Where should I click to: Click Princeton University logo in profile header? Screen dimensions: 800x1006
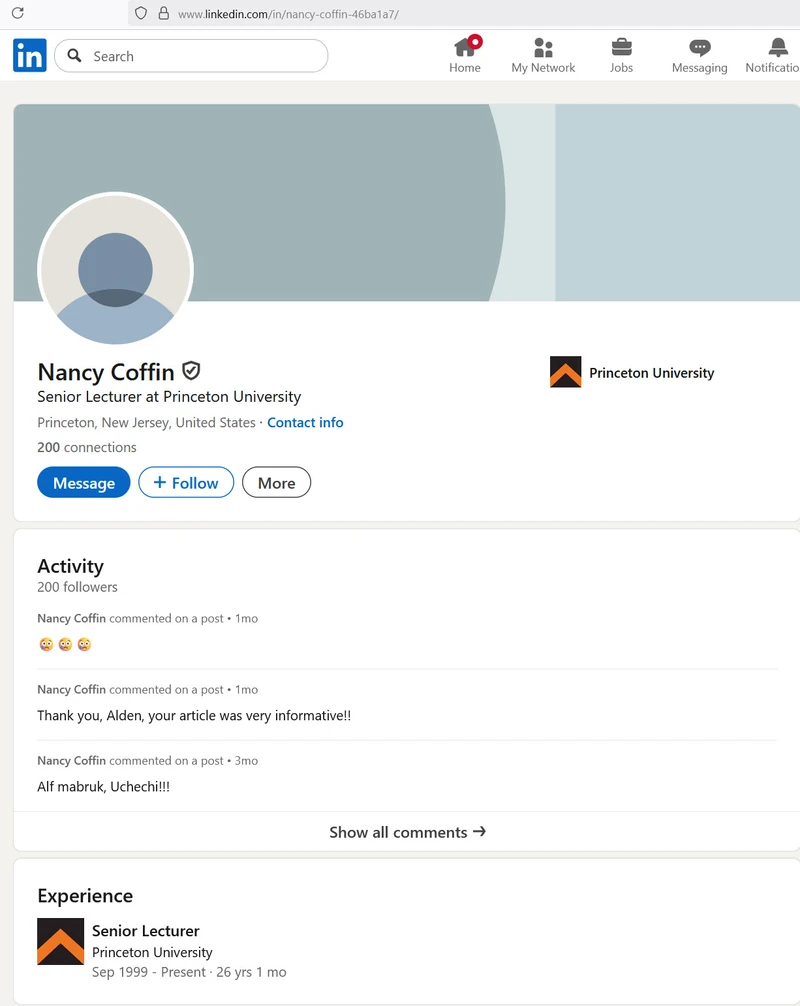pyautogui.click(x=565, y=372)
